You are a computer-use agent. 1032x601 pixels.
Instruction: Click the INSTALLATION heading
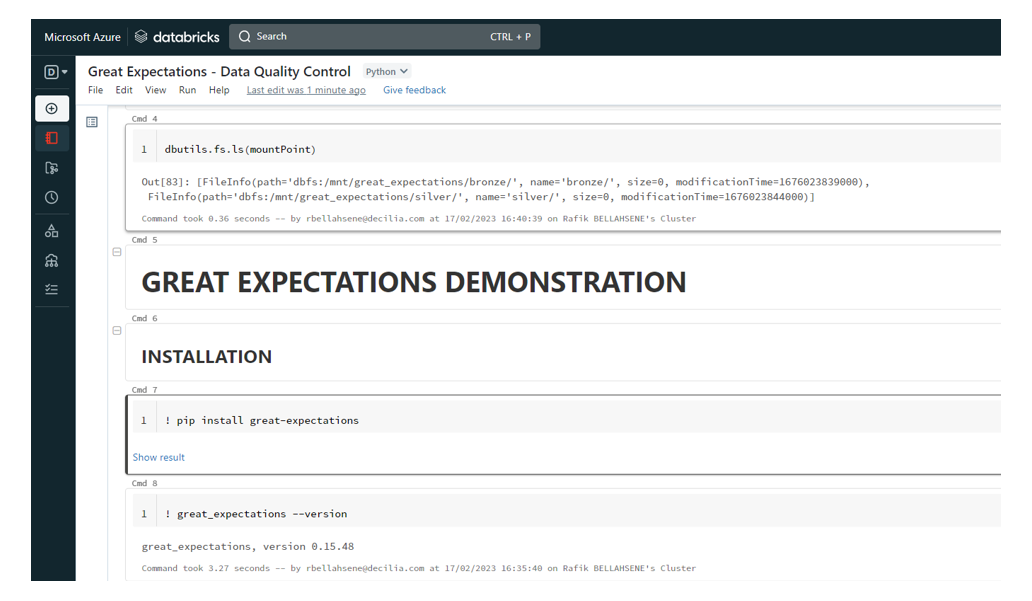click(x=207, y=357)
